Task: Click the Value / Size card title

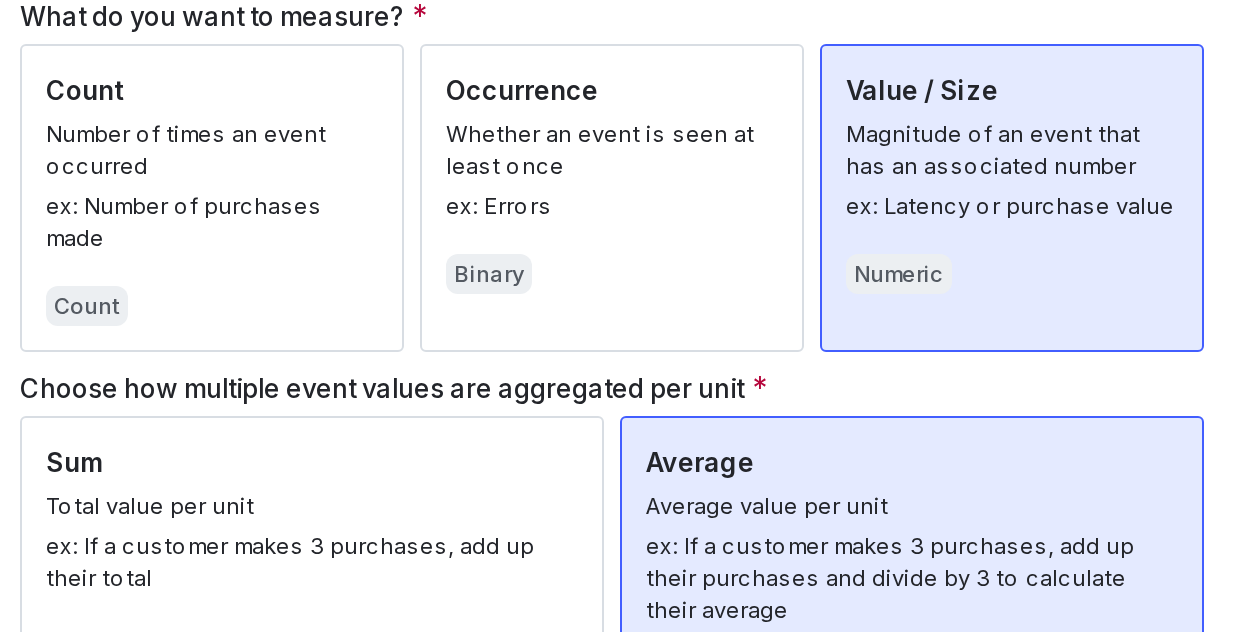Action: (x=922, y=90)
